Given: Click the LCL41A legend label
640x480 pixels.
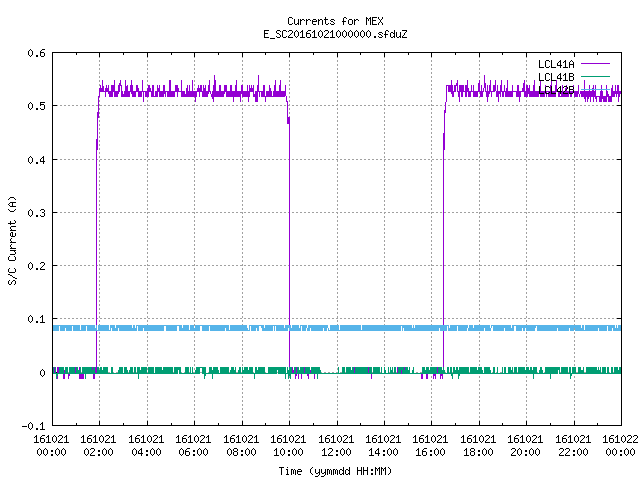Looking at the screenshot, I should 556,64.
